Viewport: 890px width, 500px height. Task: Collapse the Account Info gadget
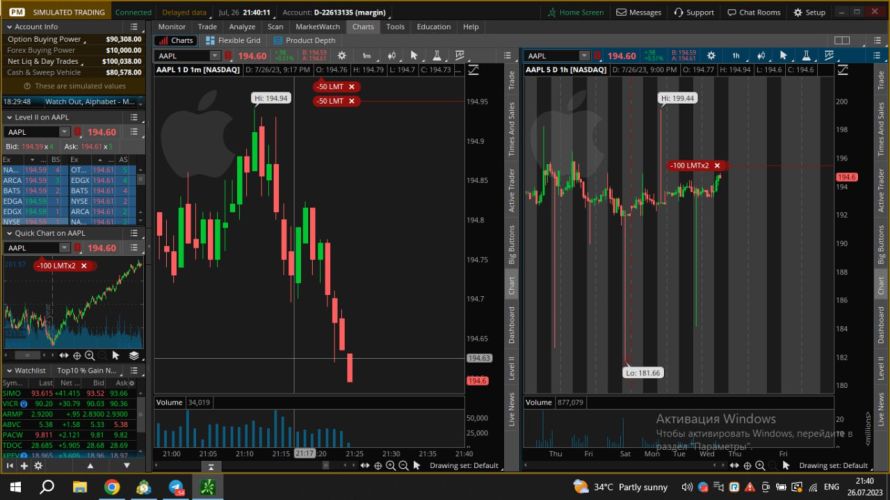pyautogui.click(x=9, y=26)
